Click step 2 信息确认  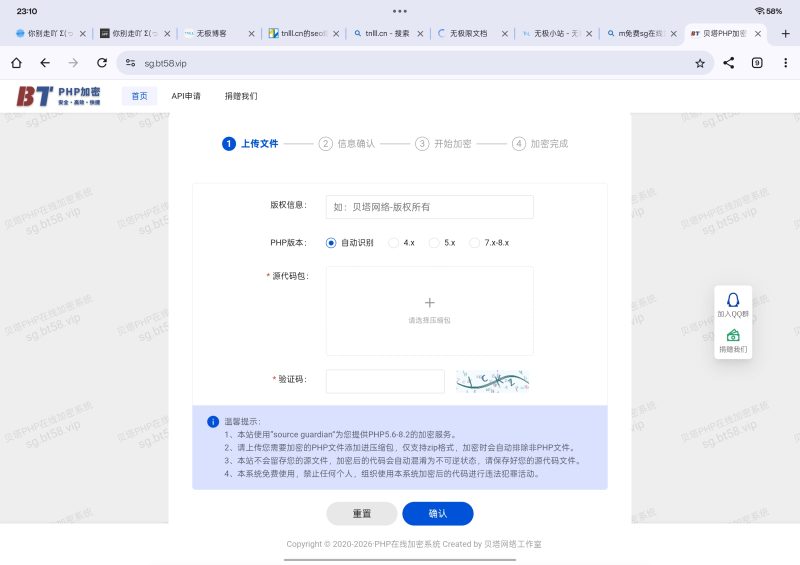347,143
